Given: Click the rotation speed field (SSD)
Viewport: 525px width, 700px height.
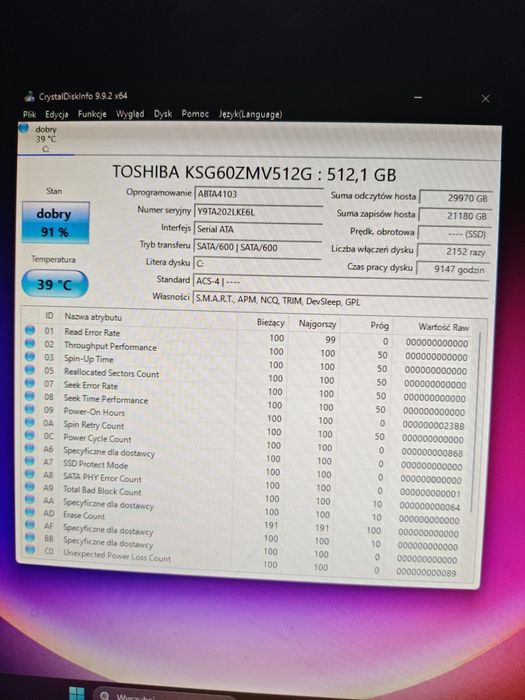Looking at the screenshot, I should point(454,233).
